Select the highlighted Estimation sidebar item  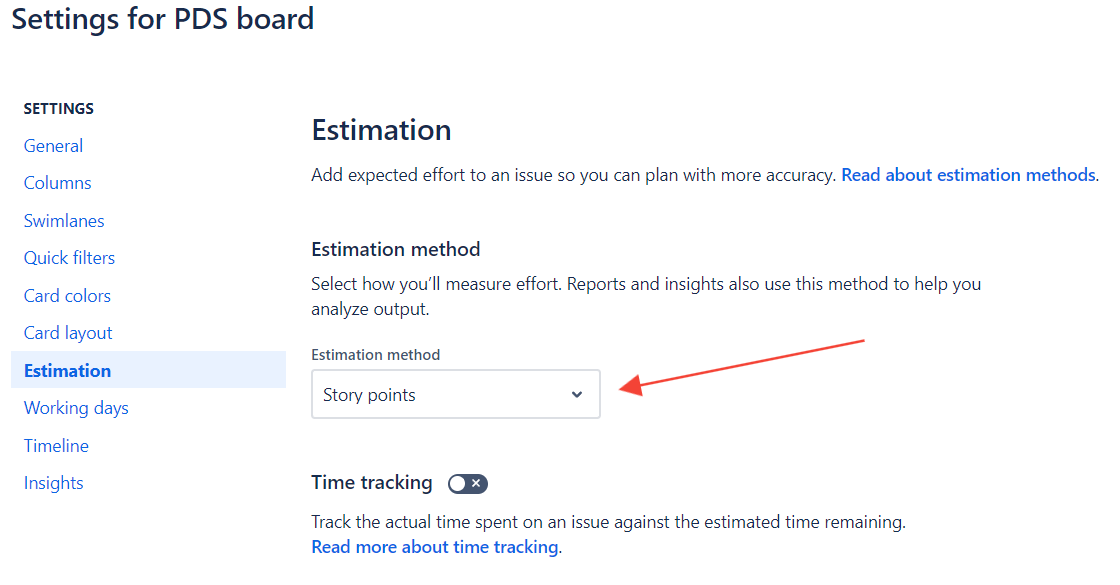(x=68, y=371)
